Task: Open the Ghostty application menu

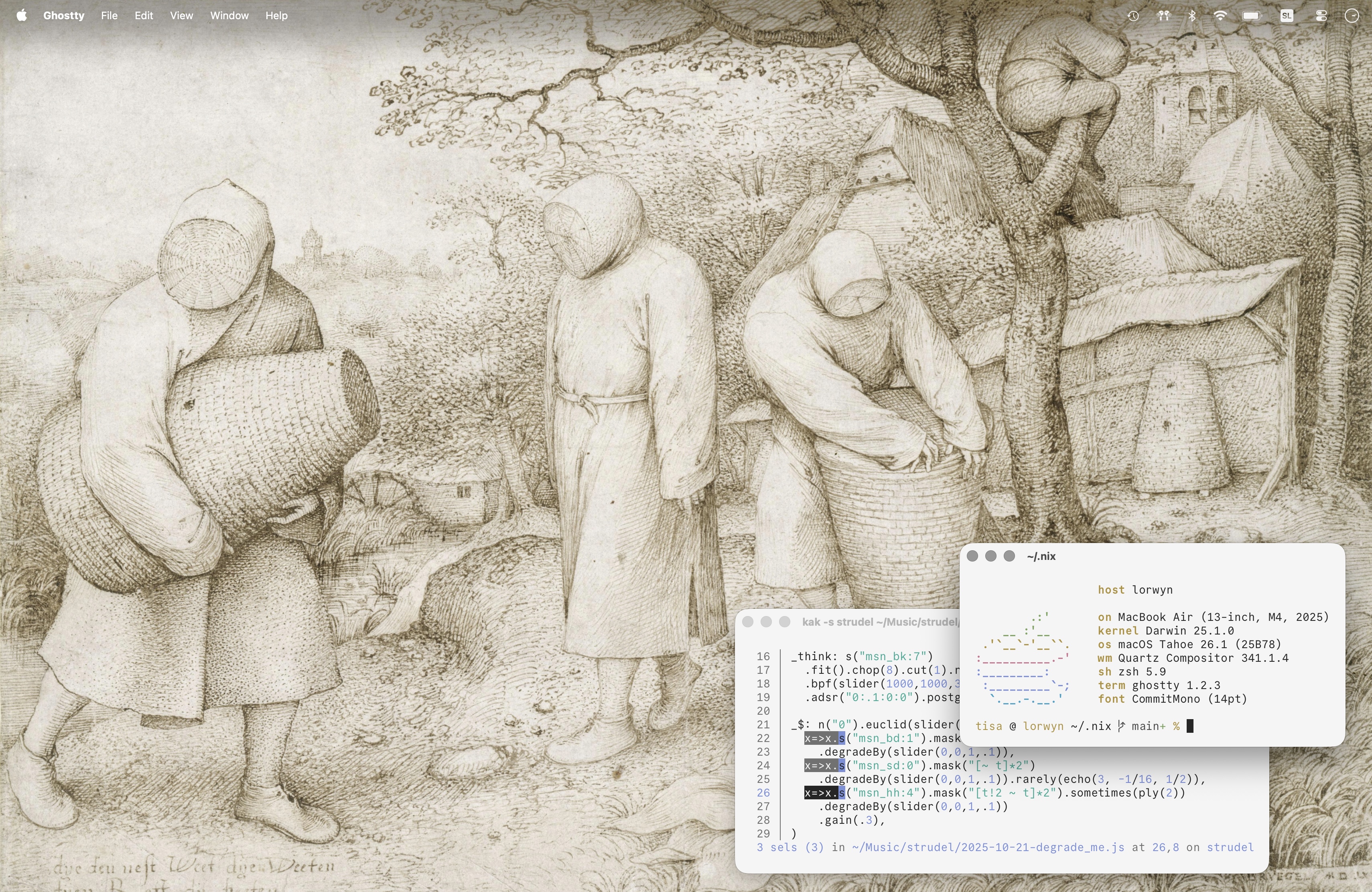Action: 63,16
